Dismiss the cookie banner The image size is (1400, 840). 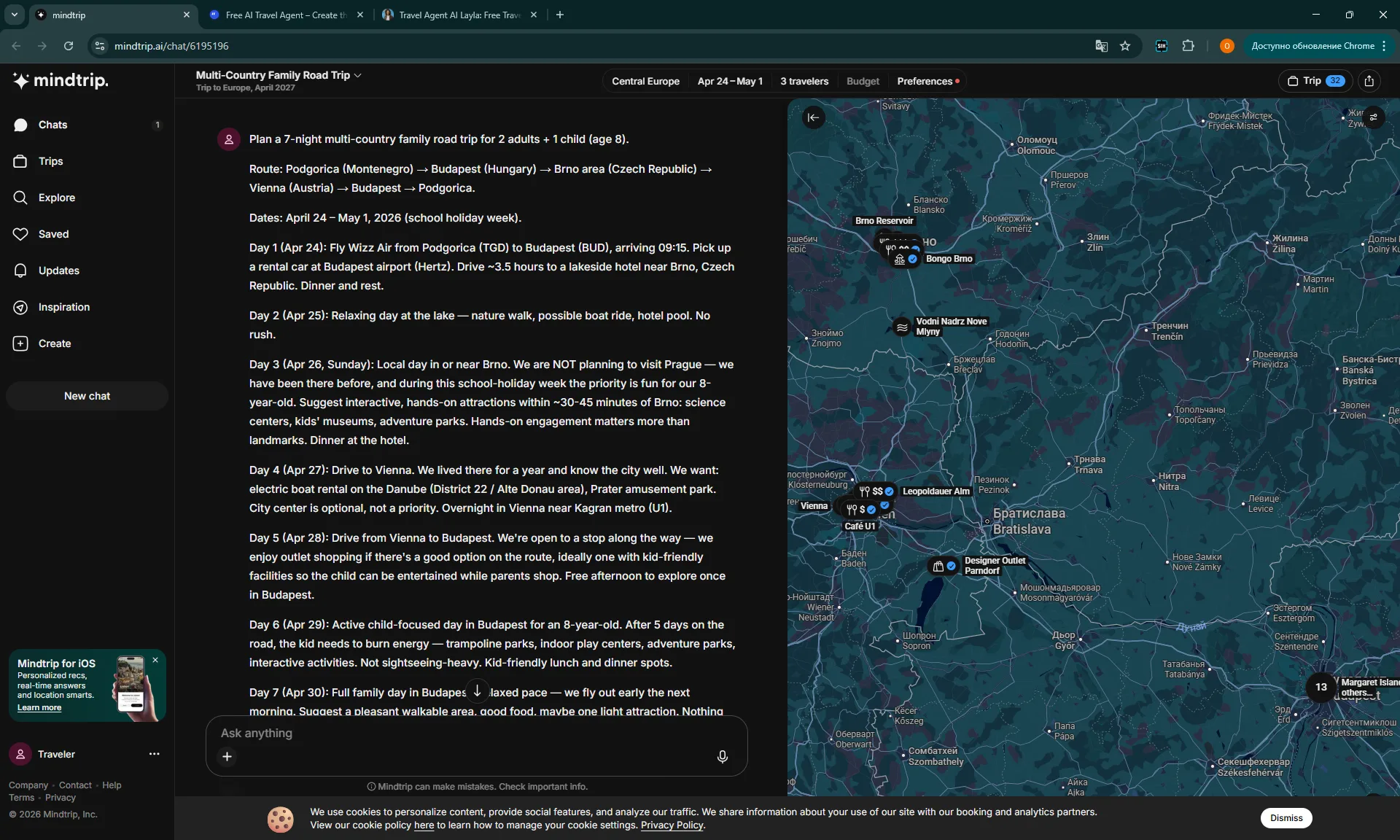tap(1286, 818)
